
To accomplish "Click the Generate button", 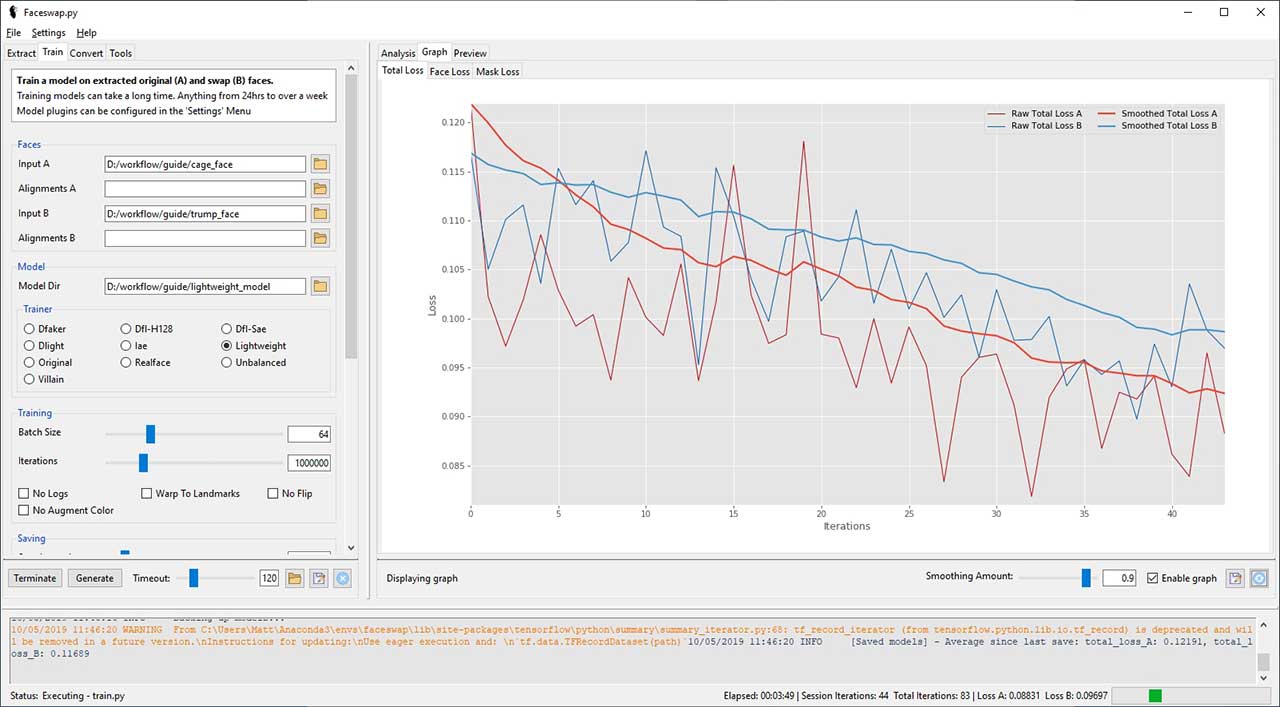I will click(x=95, y=578).
